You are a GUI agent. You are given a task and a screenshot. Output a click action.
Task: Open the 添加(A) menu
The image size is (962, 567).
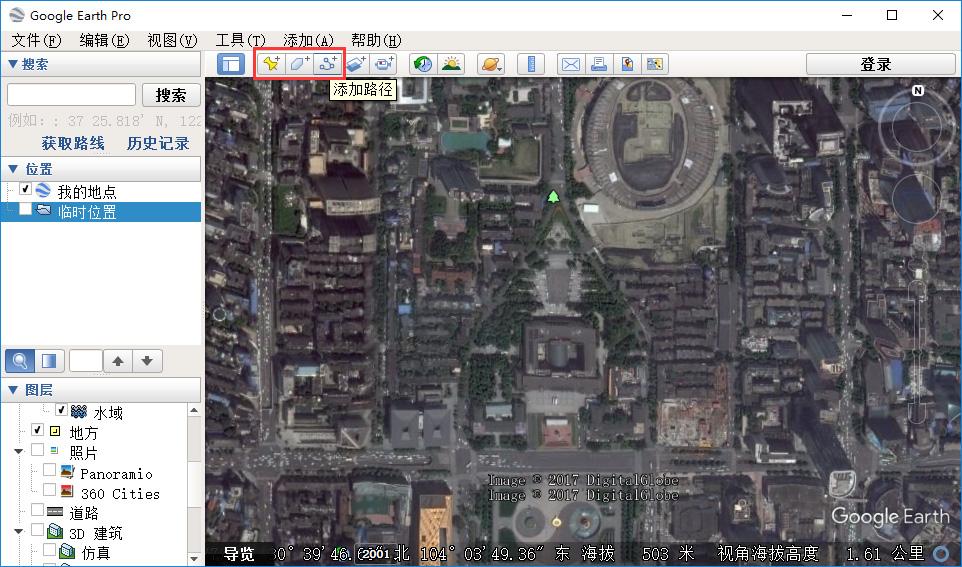pos(309,40)
